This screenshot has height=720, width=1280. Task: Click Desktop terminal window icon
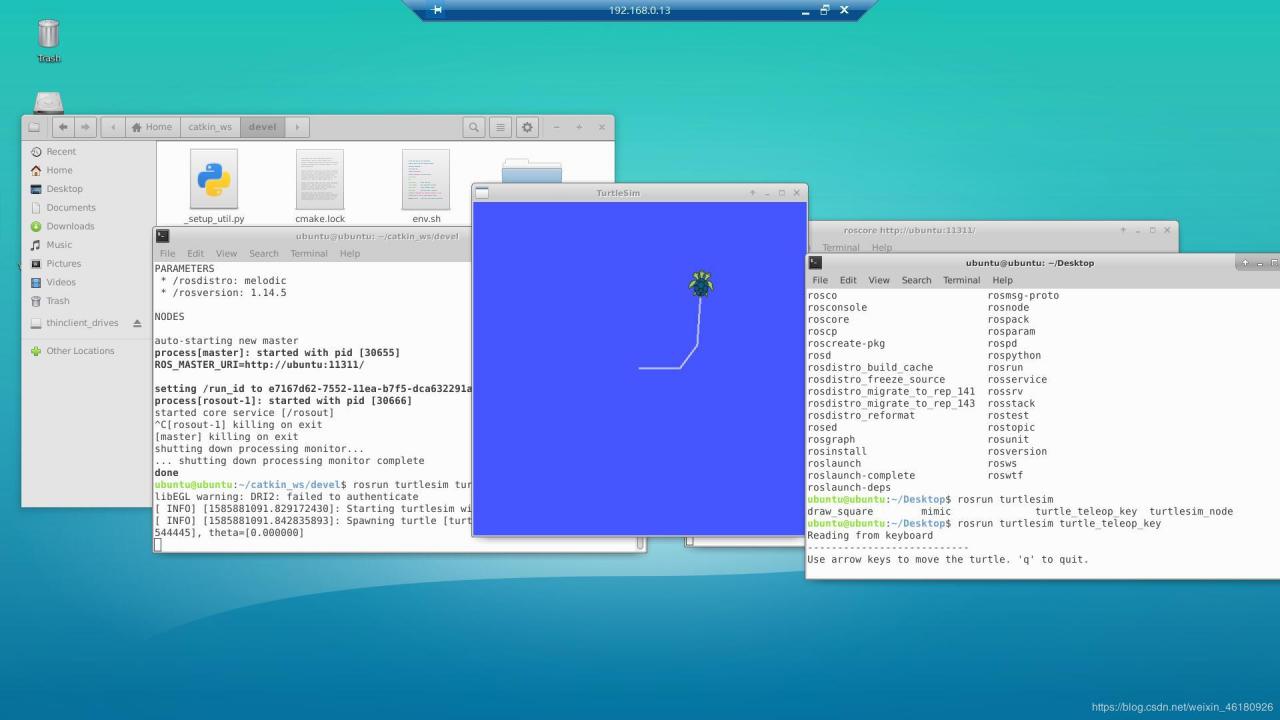pyautogui.click(x=816, y=262)
